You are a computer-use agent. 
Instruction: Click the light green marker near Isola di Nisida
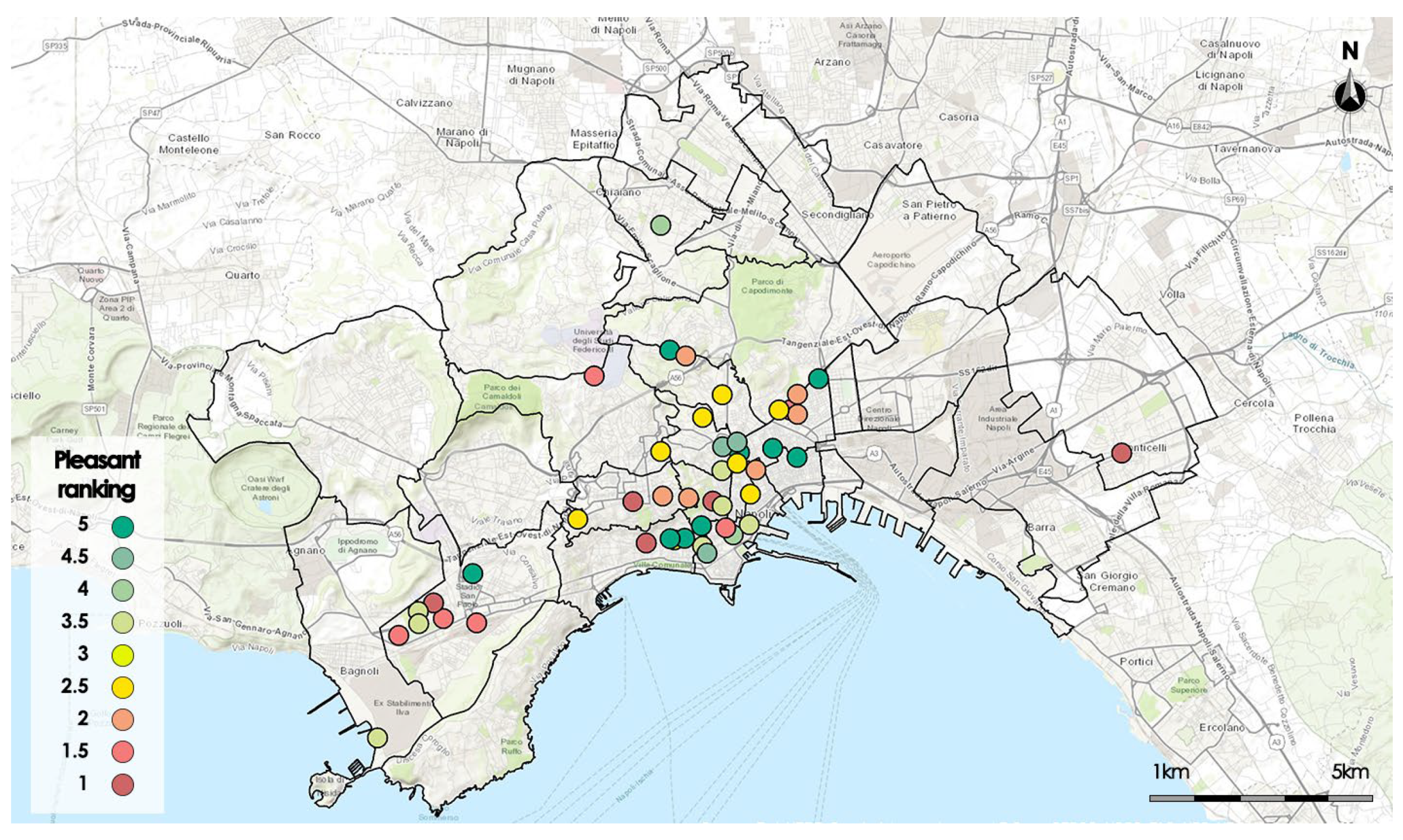377,737
